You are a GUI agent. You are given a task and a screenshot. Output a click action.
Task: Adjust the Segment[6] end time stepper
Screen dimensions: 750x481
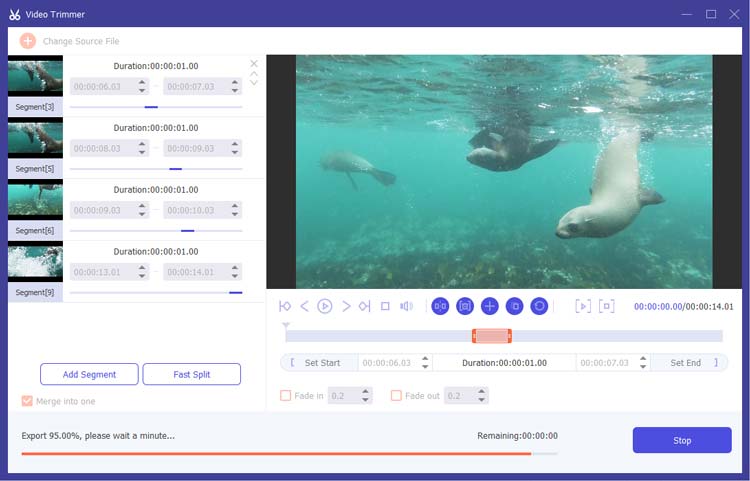pos(235,210)
